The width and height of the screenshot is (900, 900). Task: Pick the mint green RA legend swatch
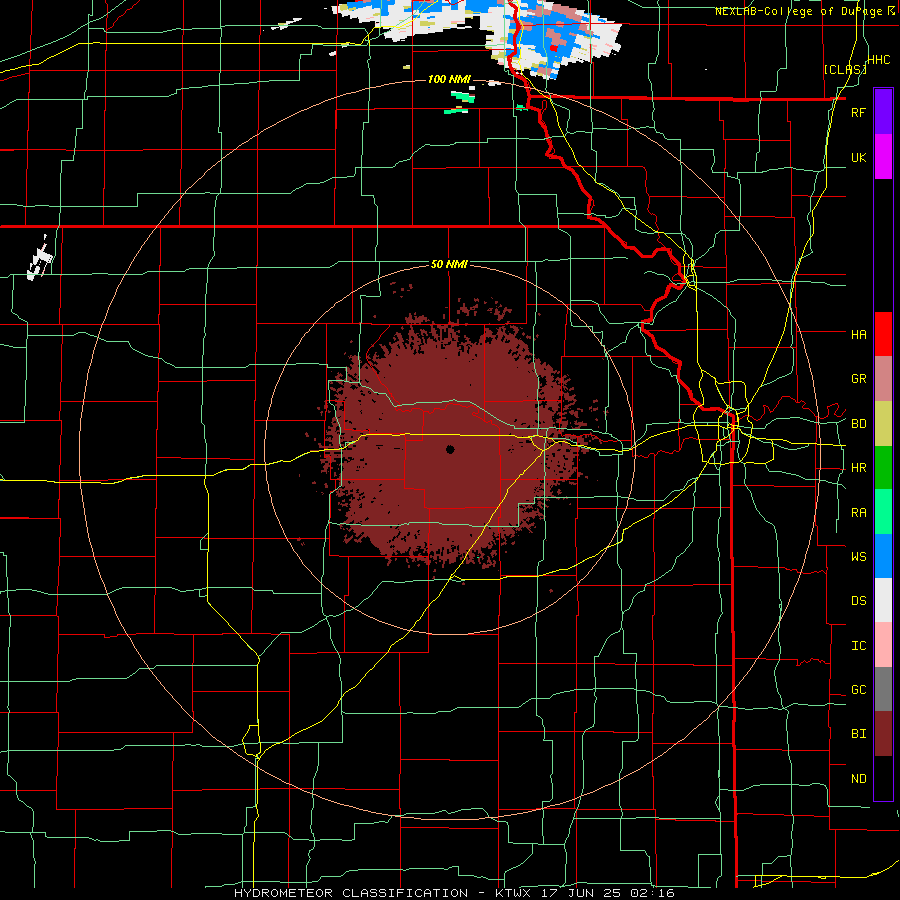coord(883,512)
